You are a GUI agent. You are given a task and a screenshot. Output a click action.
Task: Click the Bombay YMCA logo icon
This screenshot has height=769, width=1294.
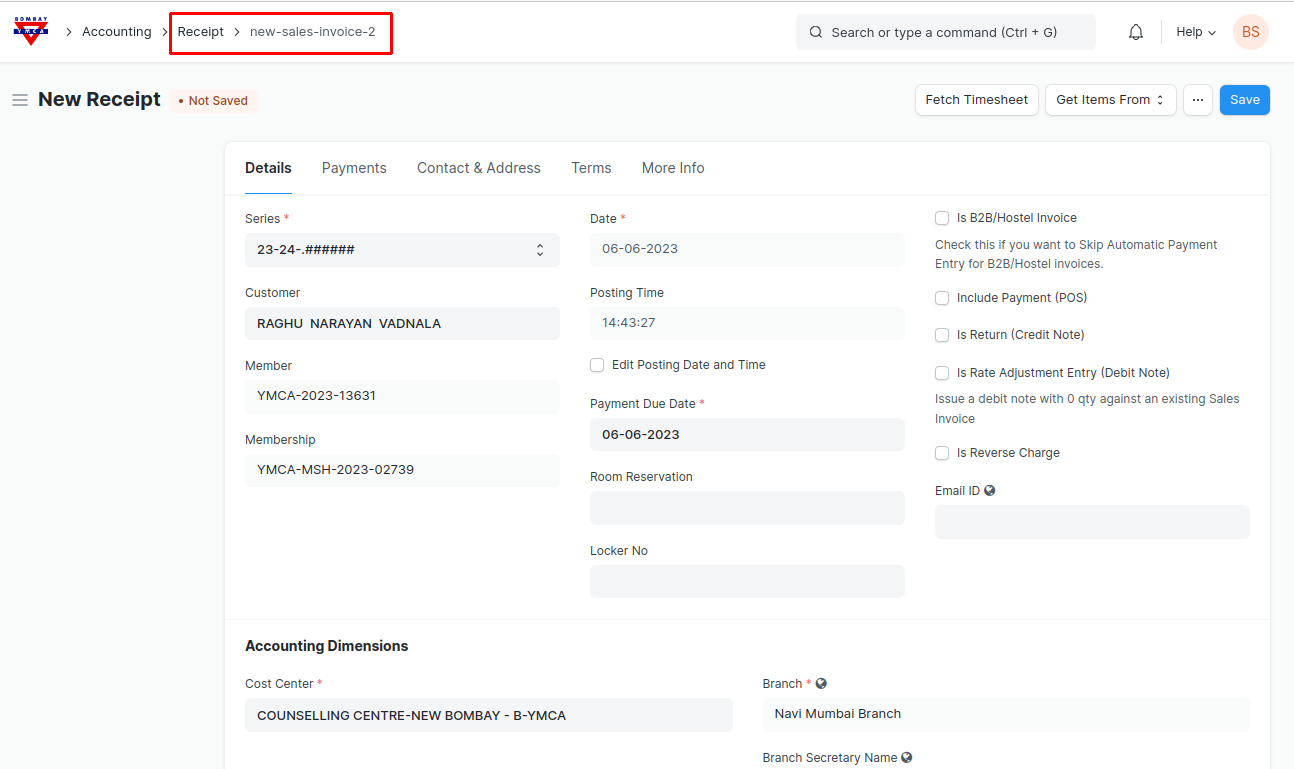pos(31,31)
